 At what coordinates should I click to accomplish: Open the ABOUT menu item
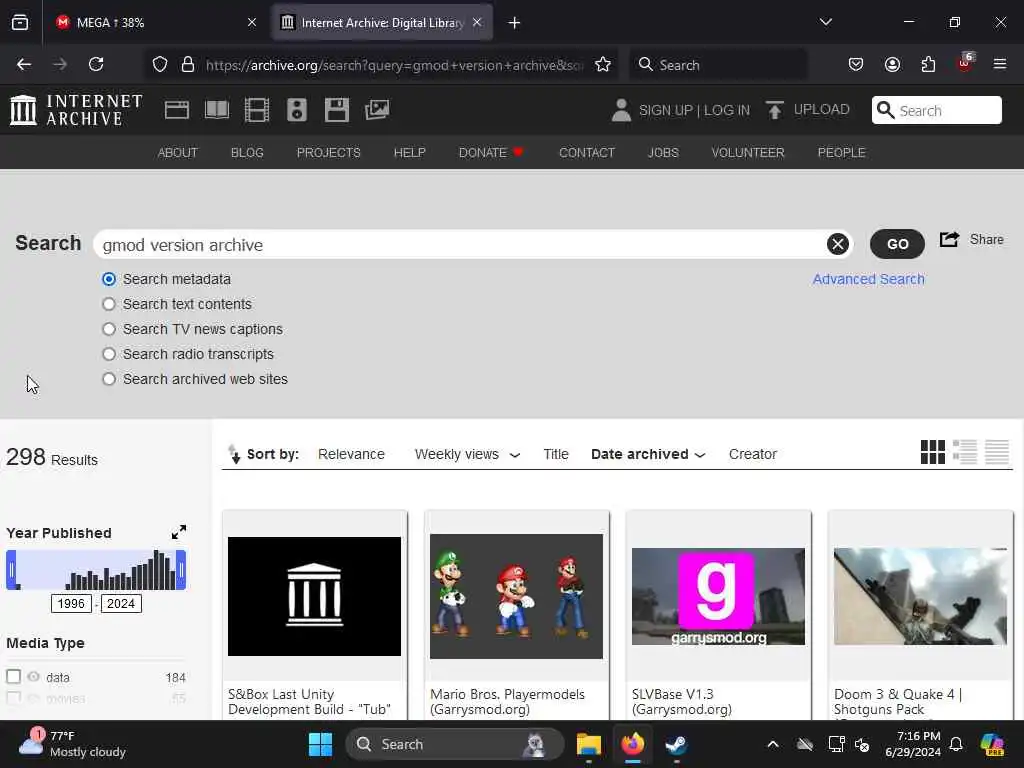pos(178,152)
